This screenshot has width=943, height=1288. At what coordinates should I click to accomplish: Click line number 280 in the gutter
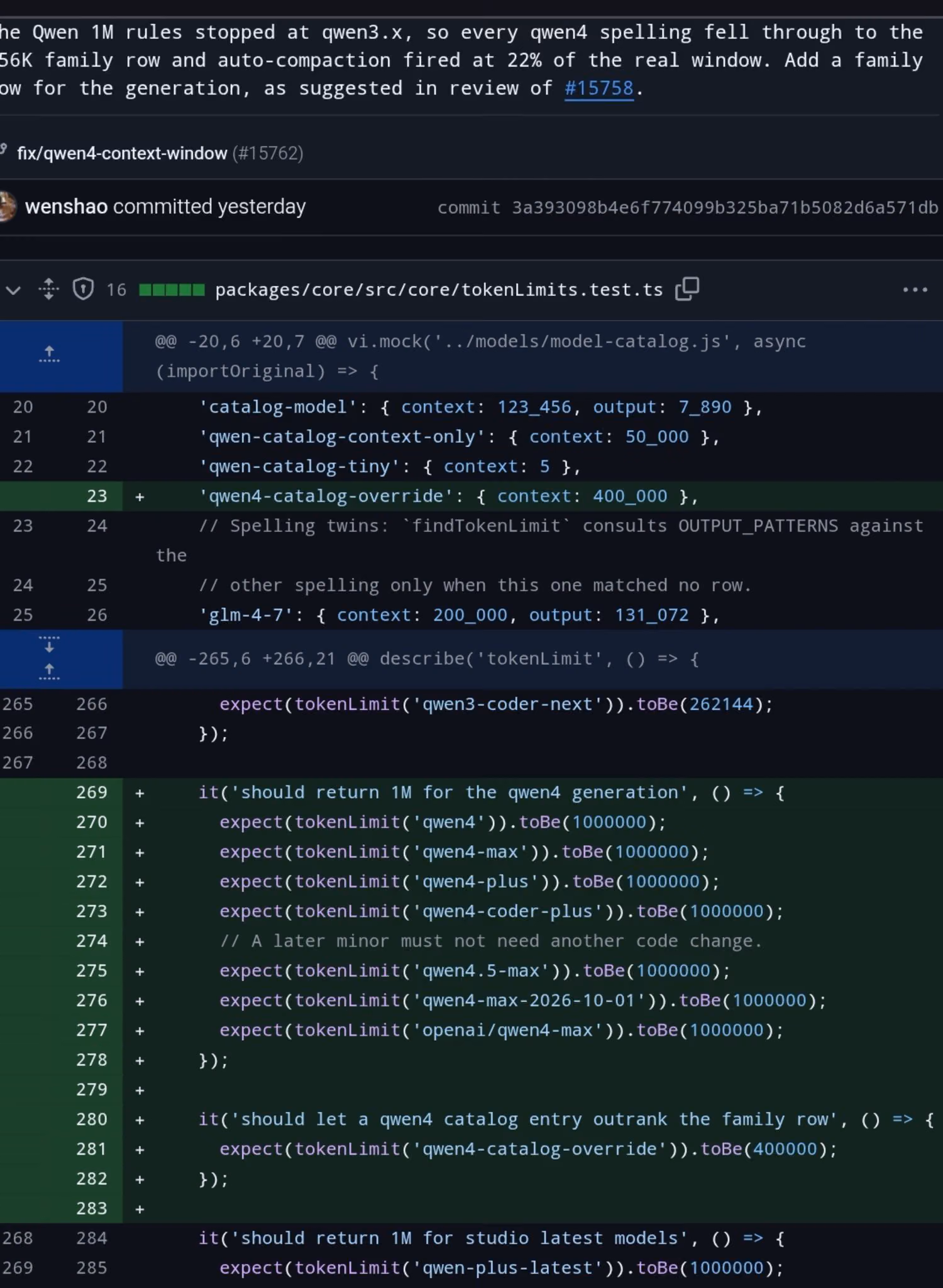(92, 1119)
